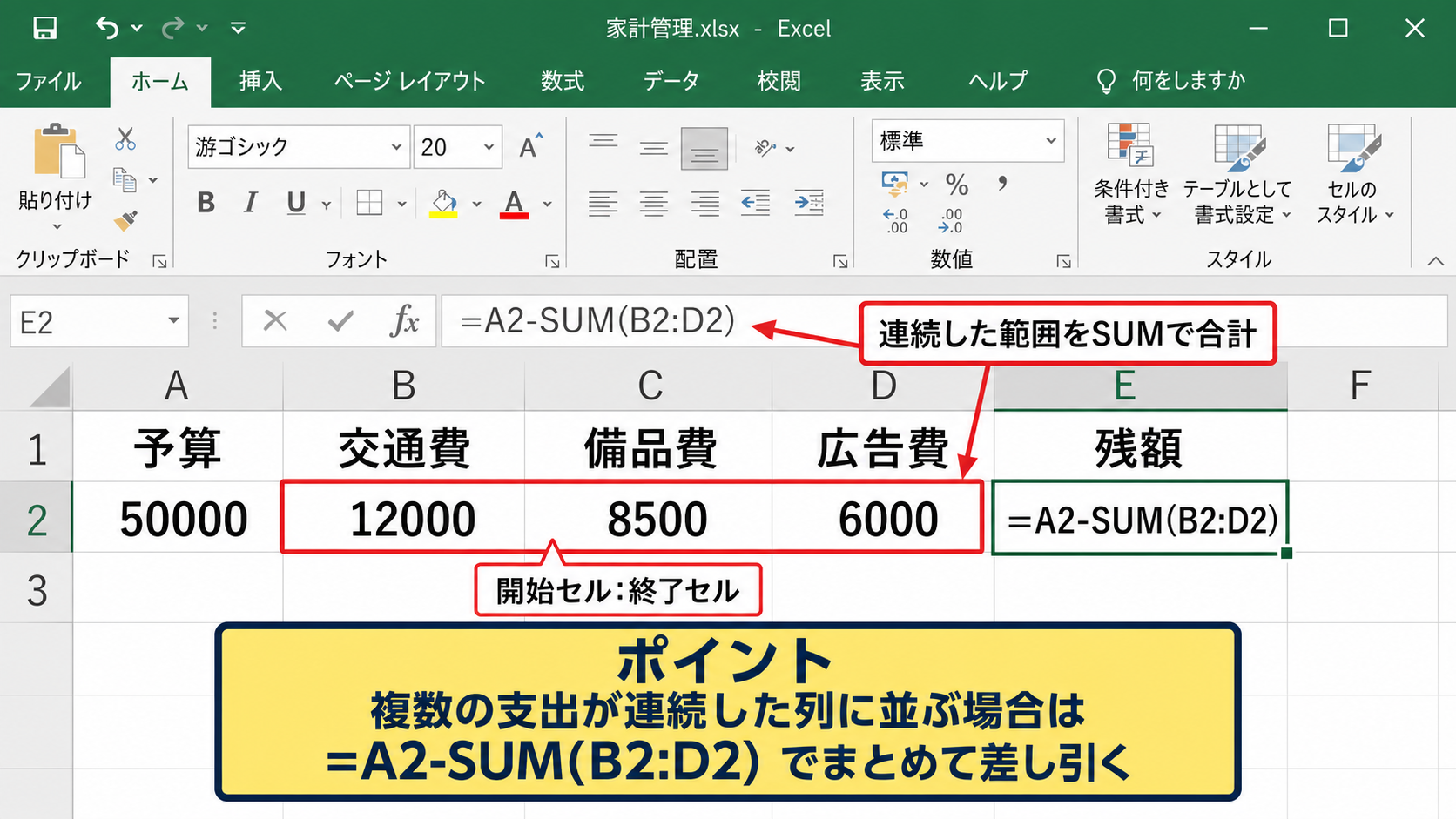Cancel formula entry with X icon
Image resolution: width=1456 pixels, height=819 pixels.
click(275, 321)
